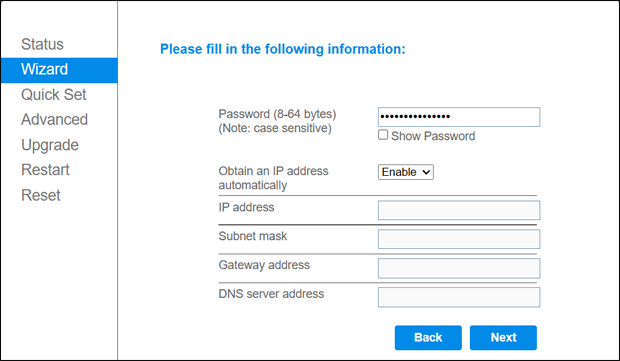Click the Back button

(x=428, y=338)
